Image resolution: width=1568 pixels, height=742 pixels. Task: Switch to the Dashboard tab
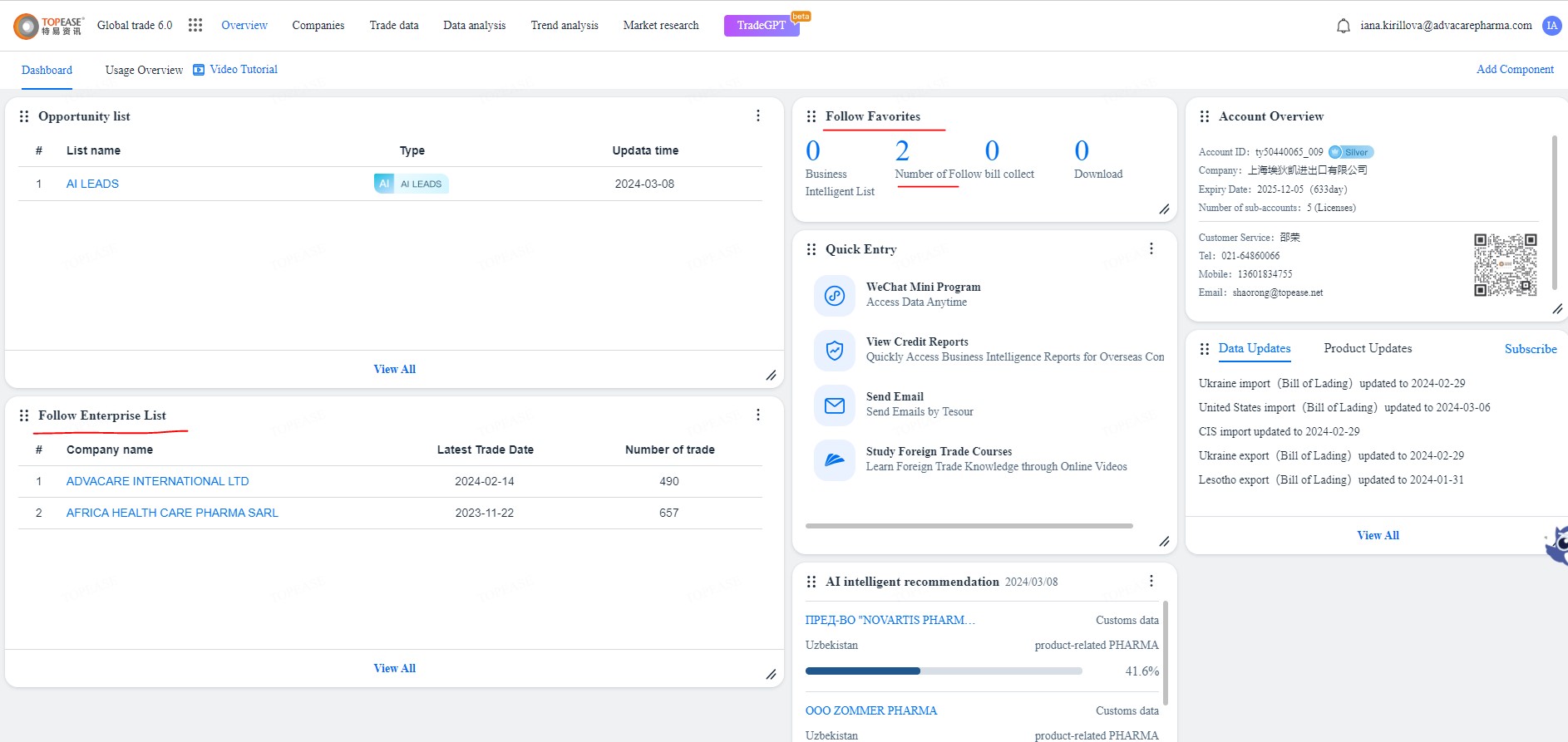coord(47,71)
